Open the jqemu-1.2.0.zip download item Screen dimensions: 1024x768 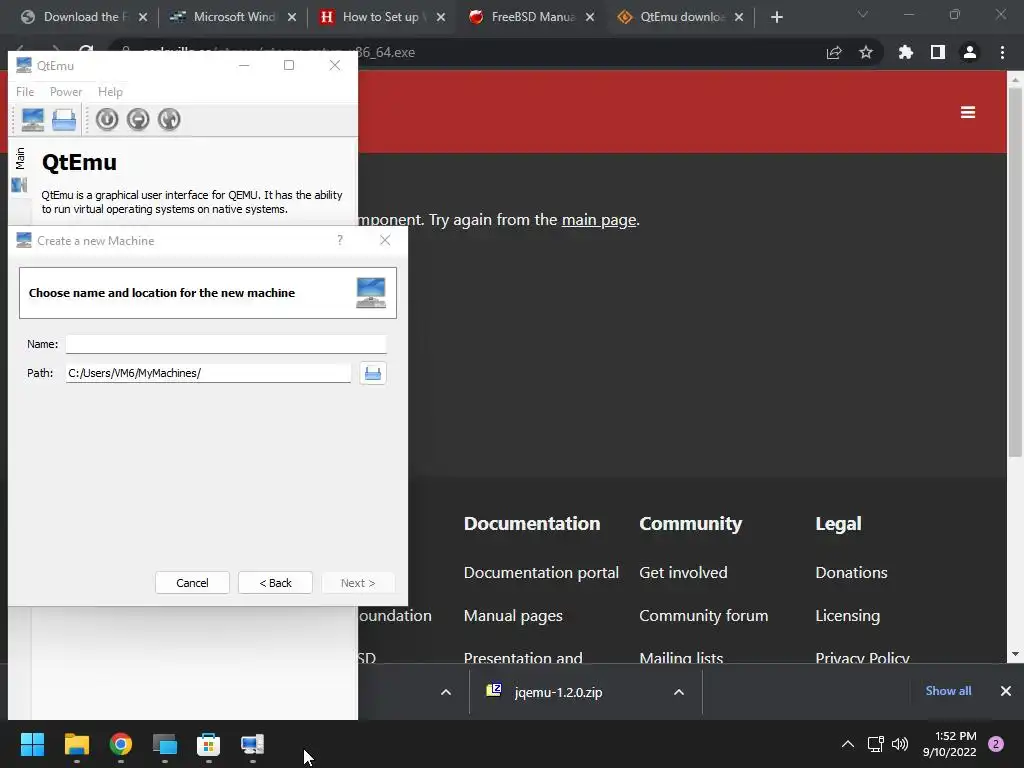[x=558, y=692]
